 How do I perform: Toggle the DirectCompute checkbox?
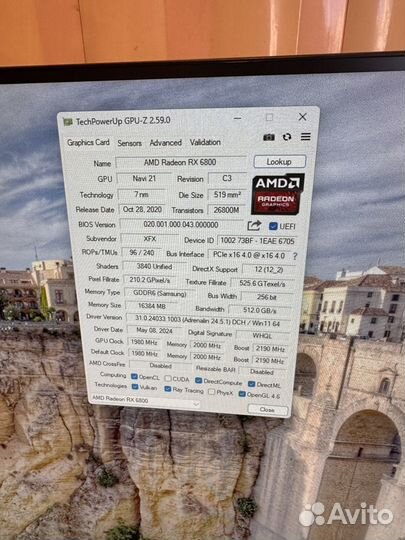[x=198, y=380]
